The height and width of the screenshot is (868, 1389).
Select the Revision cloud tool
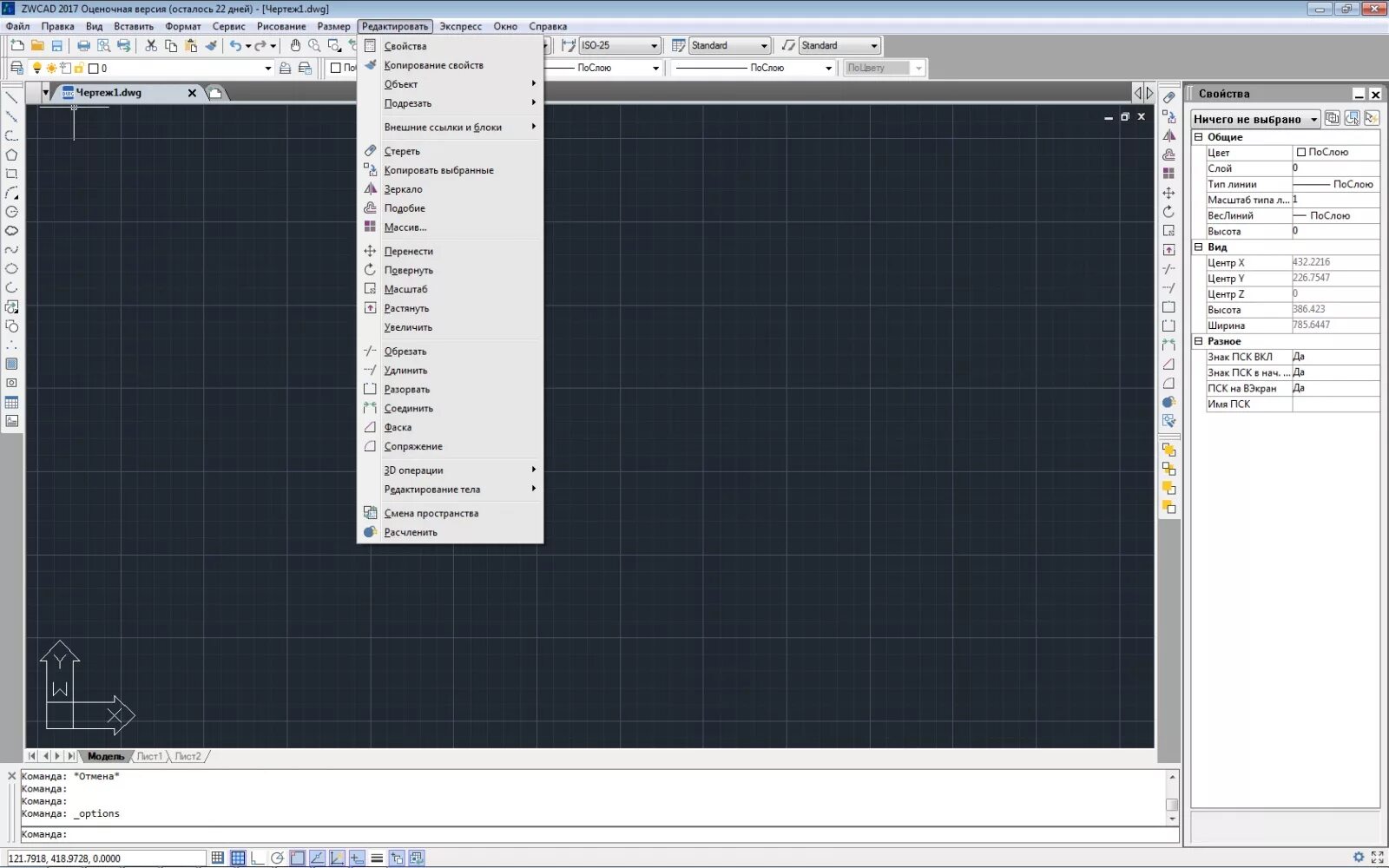11,231
